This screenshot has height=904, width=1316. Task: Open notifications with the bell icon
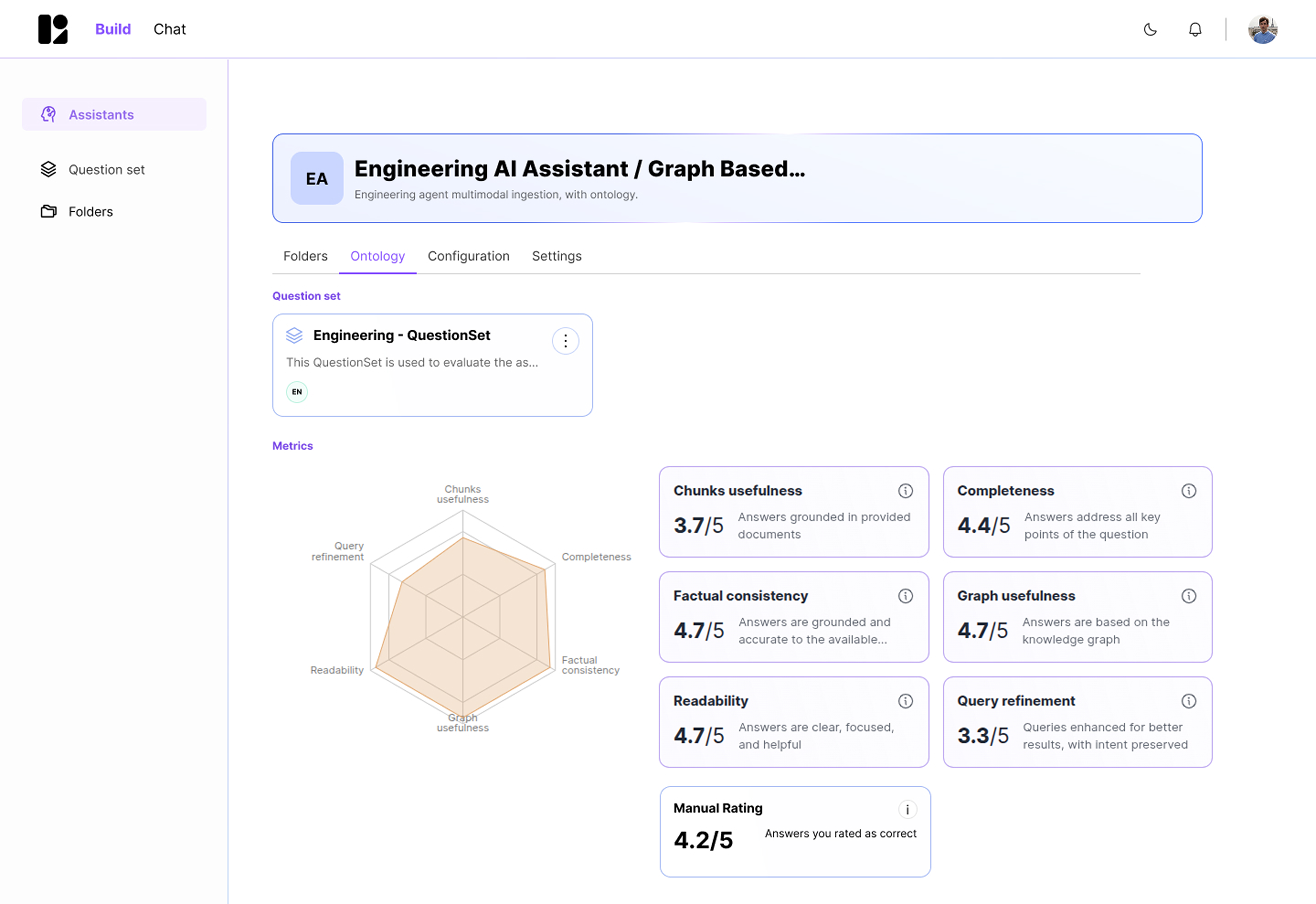[1195, 30]
